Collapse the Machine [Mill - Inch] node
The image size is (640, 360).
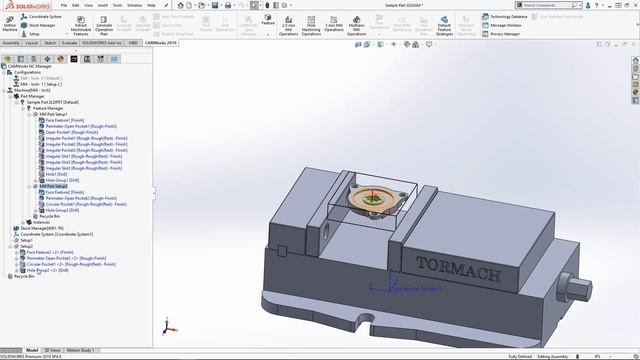[x=4, y=90]
